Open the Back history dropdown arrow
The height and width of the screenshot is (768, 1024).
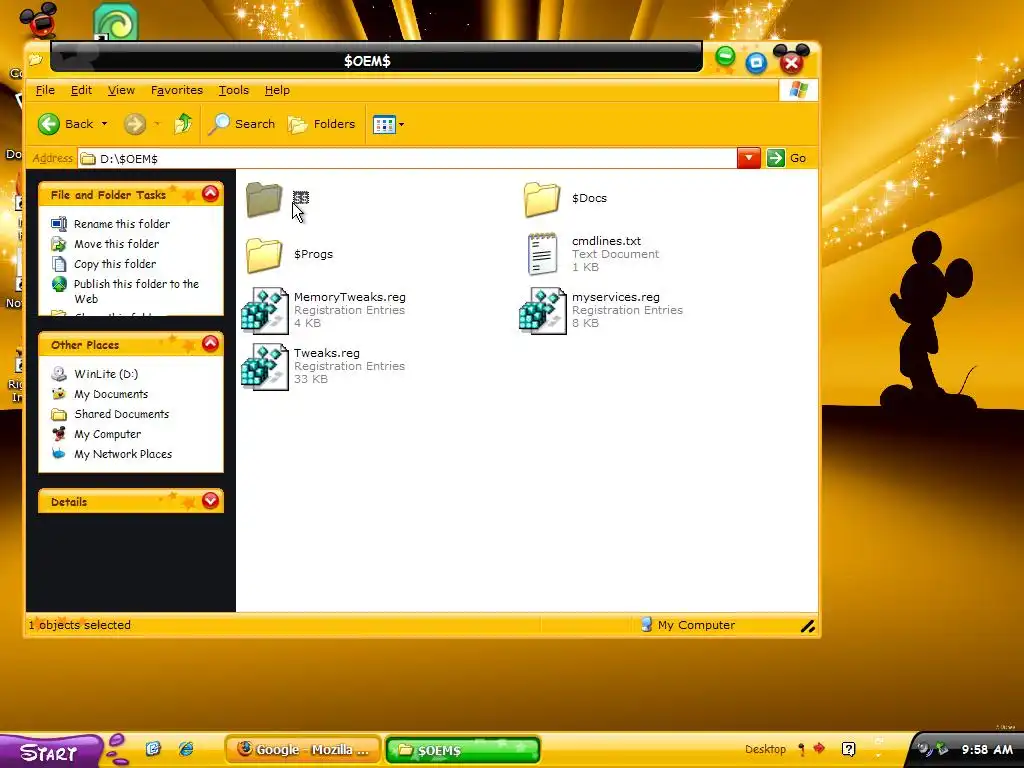pos(104,124)
